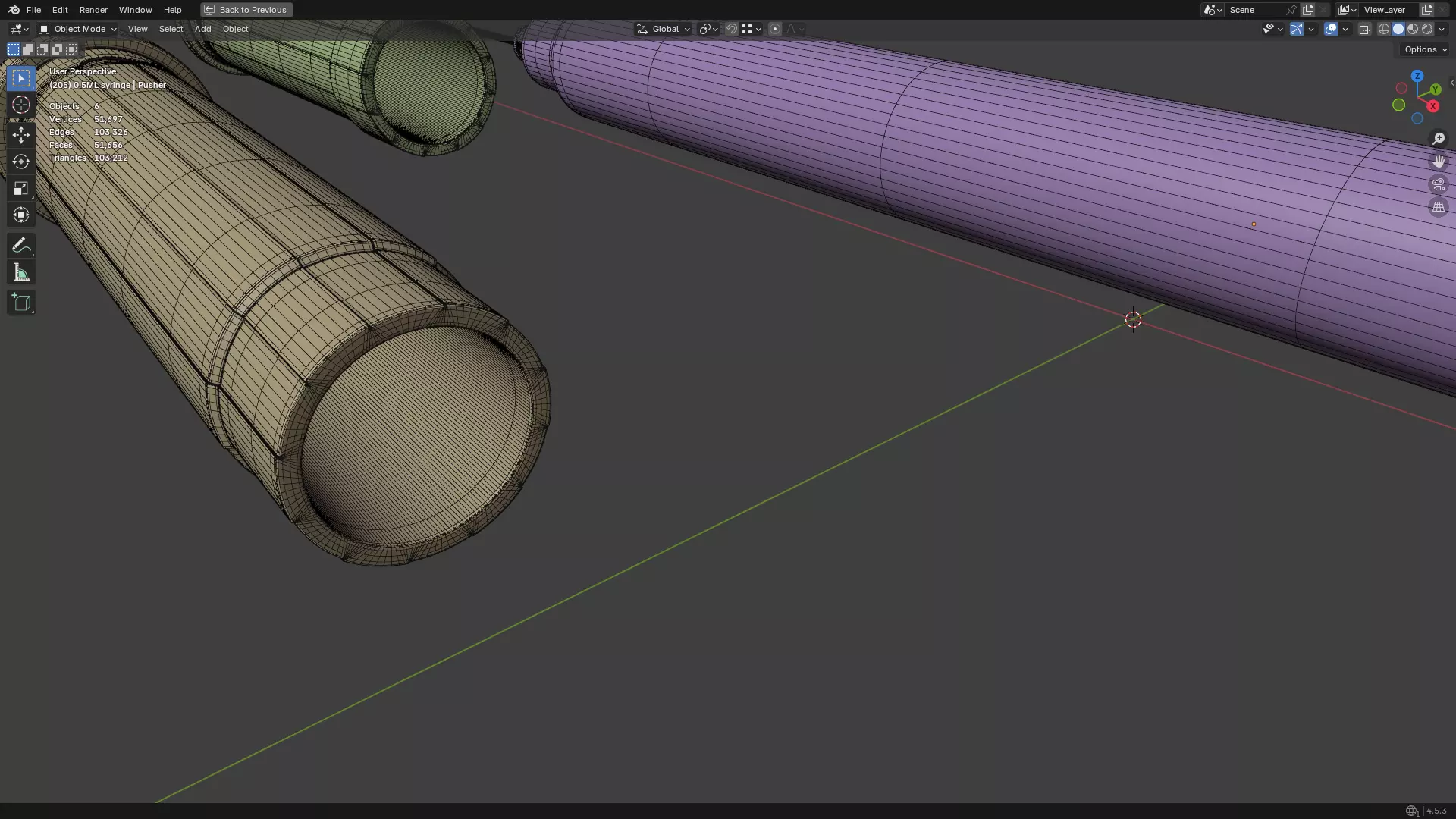The image size is (1456, 819).
Task: Open the Render menu
Action: tap(93, 10)
